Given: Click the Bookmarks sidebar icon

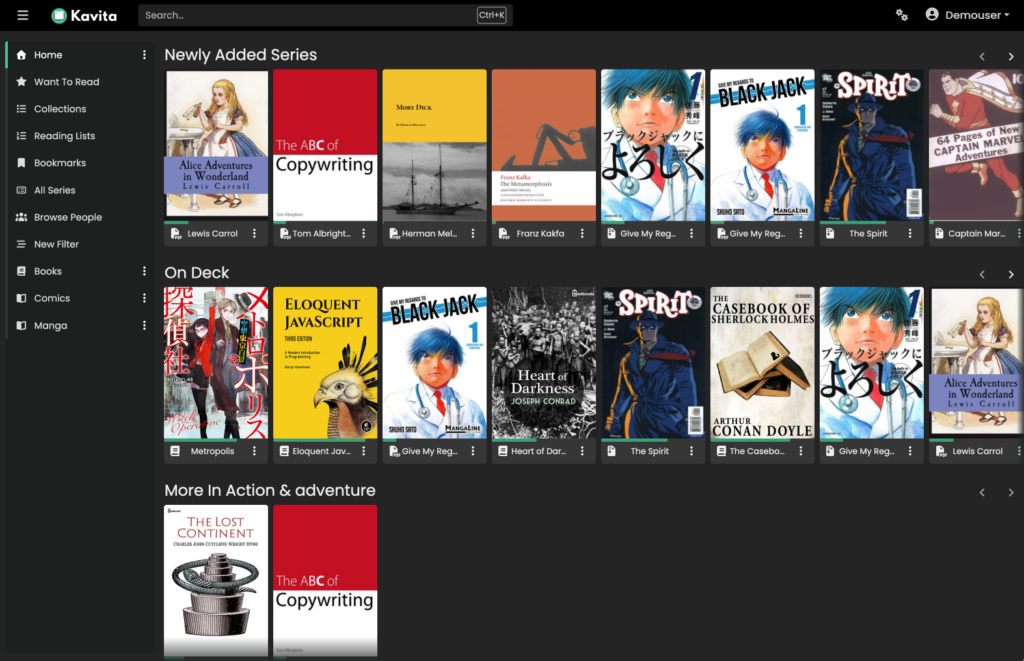Looking at the screenshot, I should click(22, 163).
